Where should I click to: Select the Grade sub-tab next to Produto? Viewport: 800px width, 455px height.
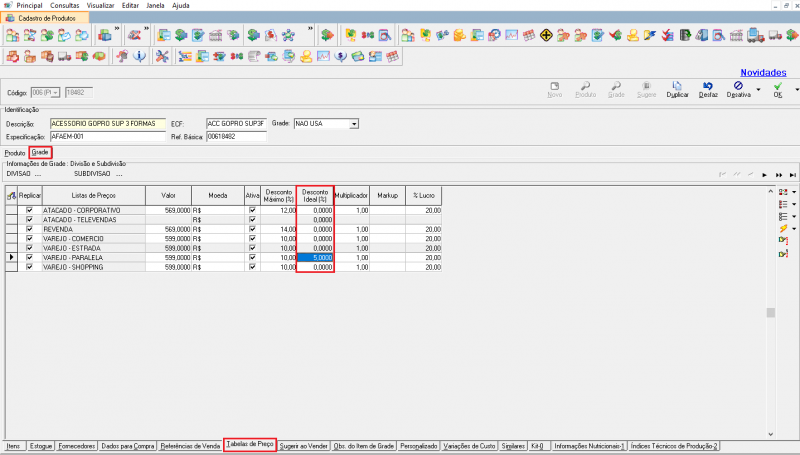[40, 152]
